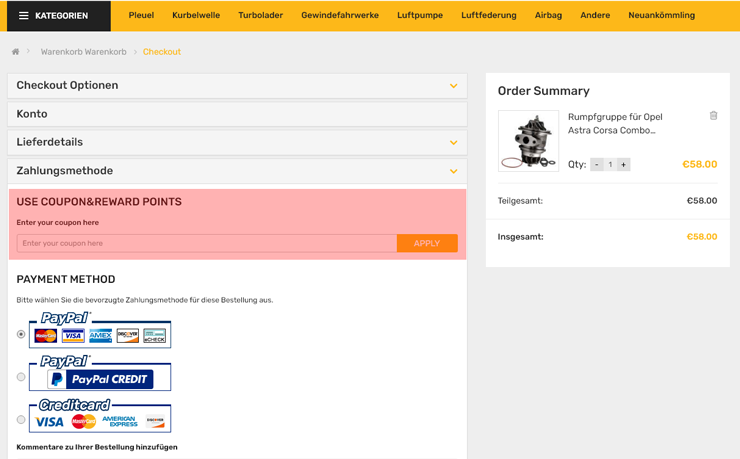Open the Gewindefahrwerke category
The image size is (740, 459).
[340, 15]
